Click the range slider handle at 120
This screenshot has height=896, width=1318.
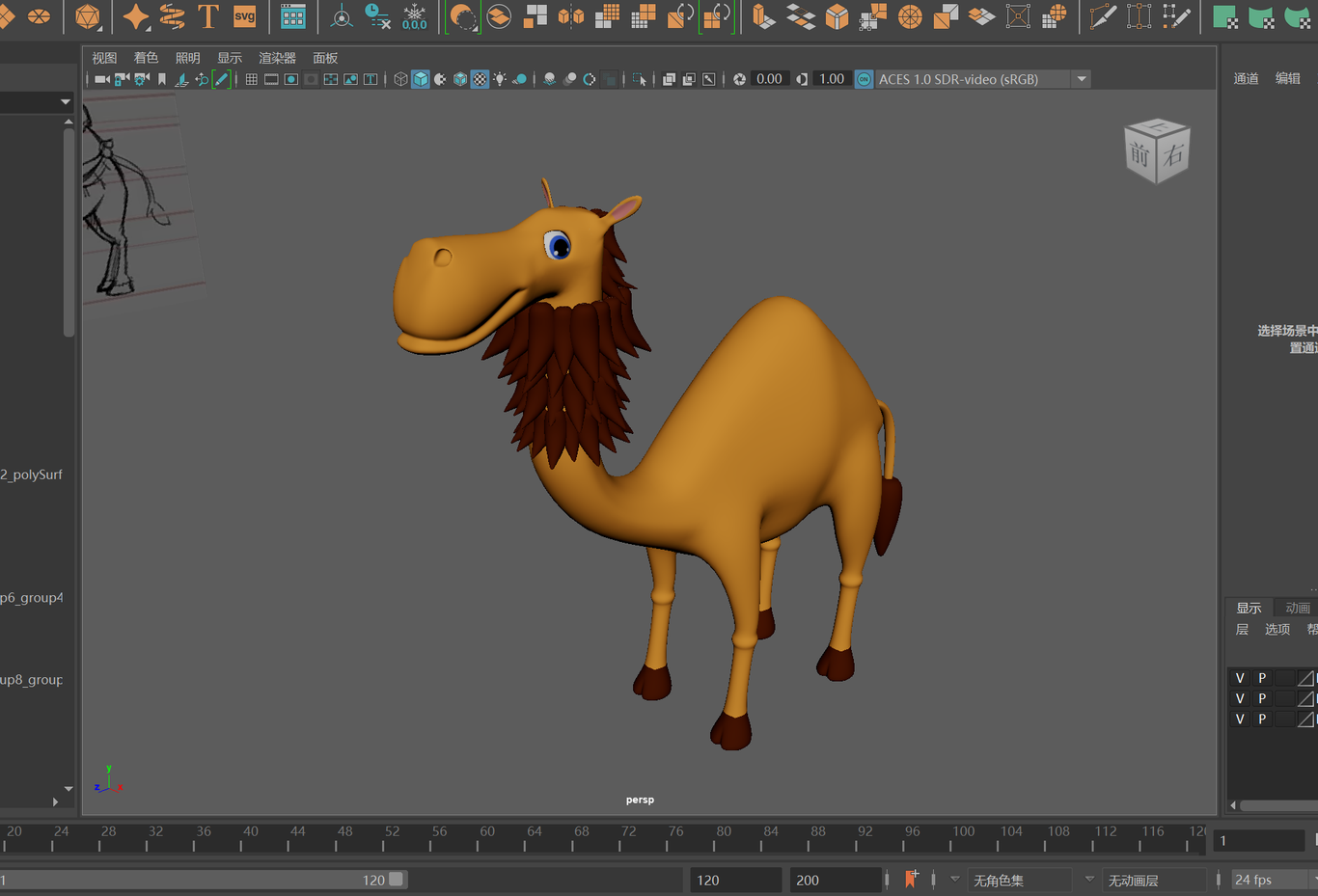pyautogui.click(x=397, y=880)
